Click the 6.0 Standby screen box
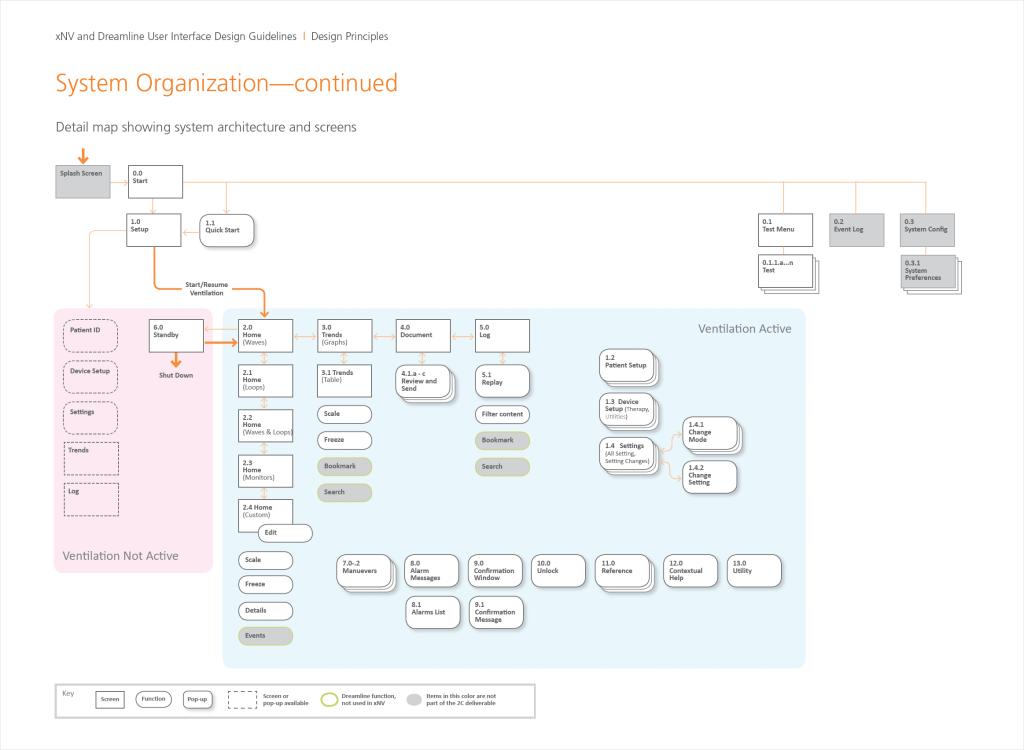This screenshot has width=1024, height=750. (x=176, y=336)
